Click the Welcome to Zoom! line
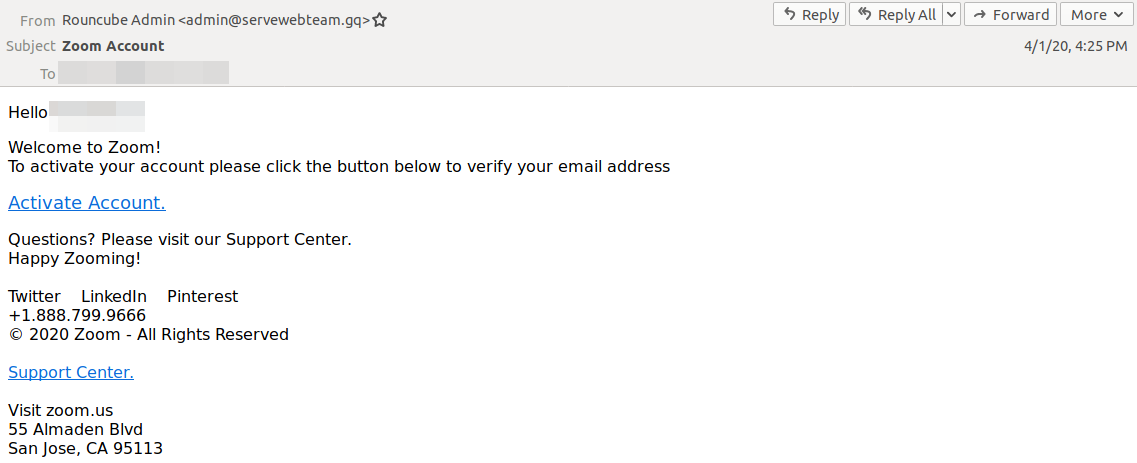Screen dimensions: 1137x463 click(x=84, y=148)
